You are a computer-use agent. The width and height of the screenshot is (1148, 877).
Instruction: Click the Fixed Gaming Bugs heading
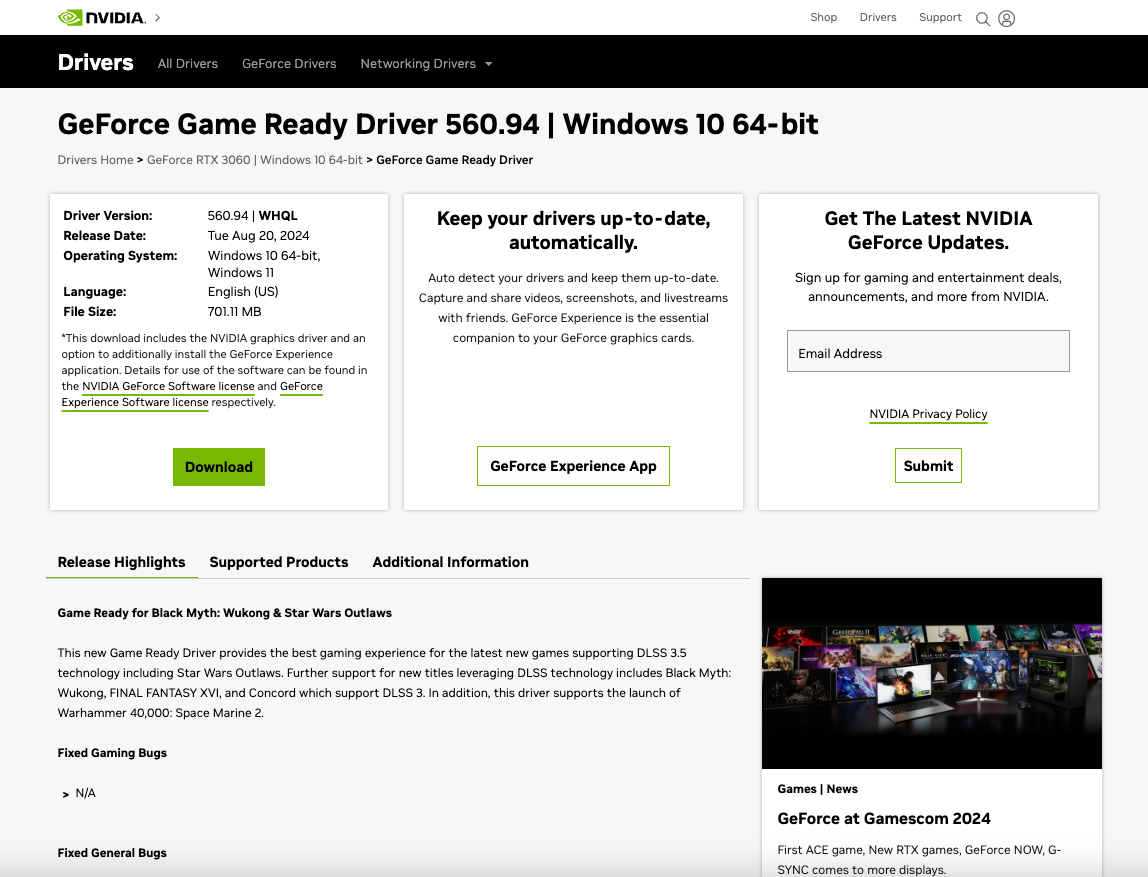pyautogui.click(x=112, y=753)
